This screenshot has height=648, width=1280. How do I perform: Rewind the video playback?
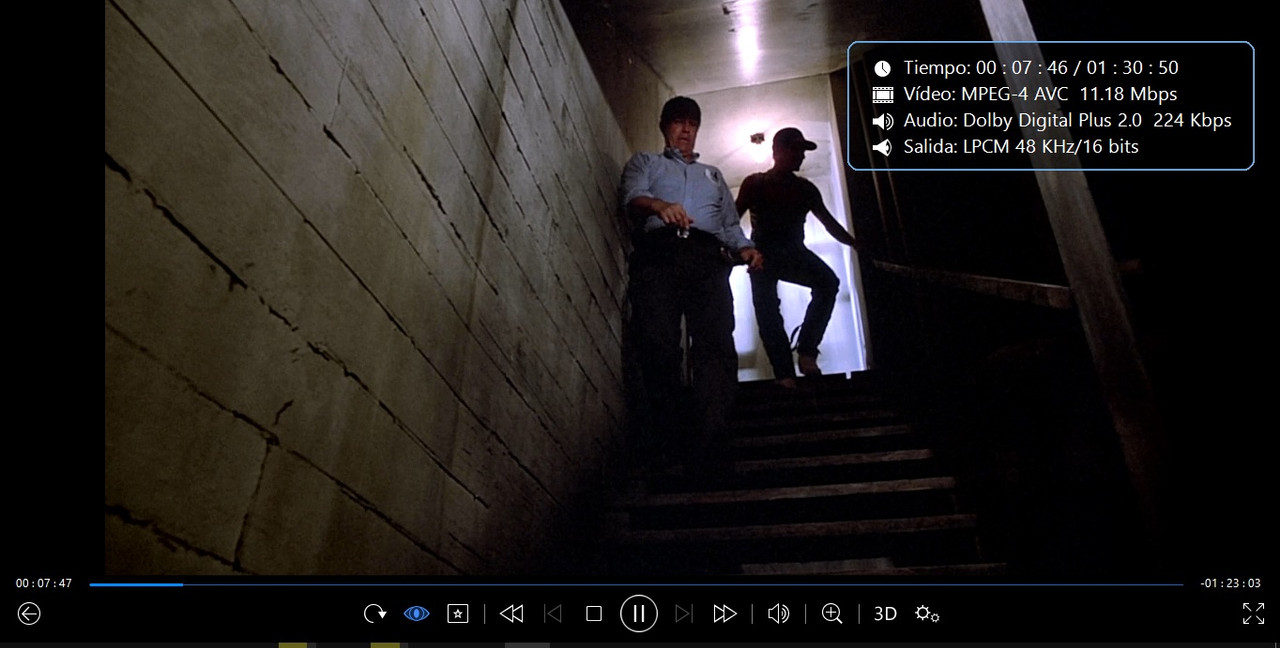tap(511, 613)
